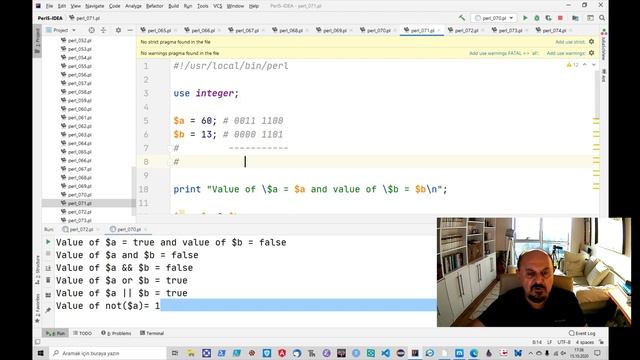Go to the next highlighted problem arrow
The width and height of the screenshot is (640, 360).
click(593, 65)
